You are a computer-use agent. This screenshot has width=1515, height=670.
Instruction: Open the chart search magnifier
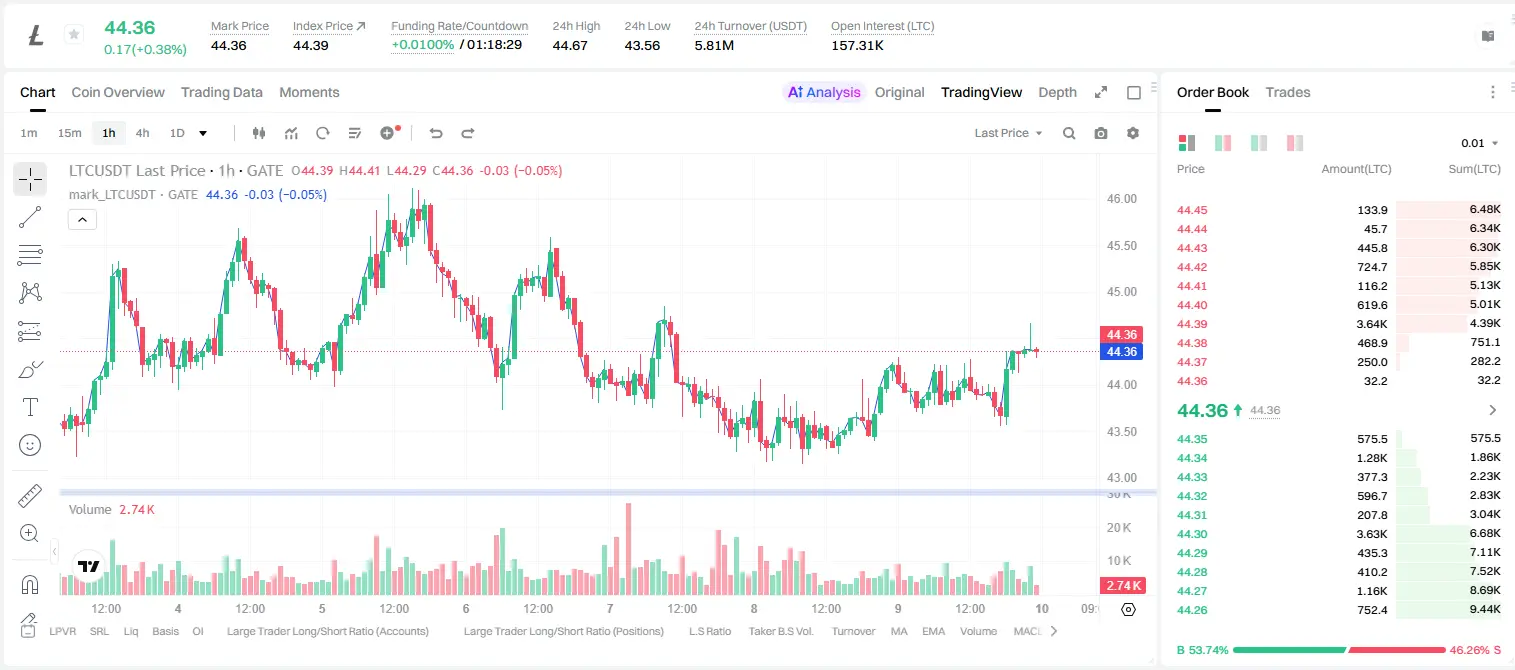(x=1069, y=133)
